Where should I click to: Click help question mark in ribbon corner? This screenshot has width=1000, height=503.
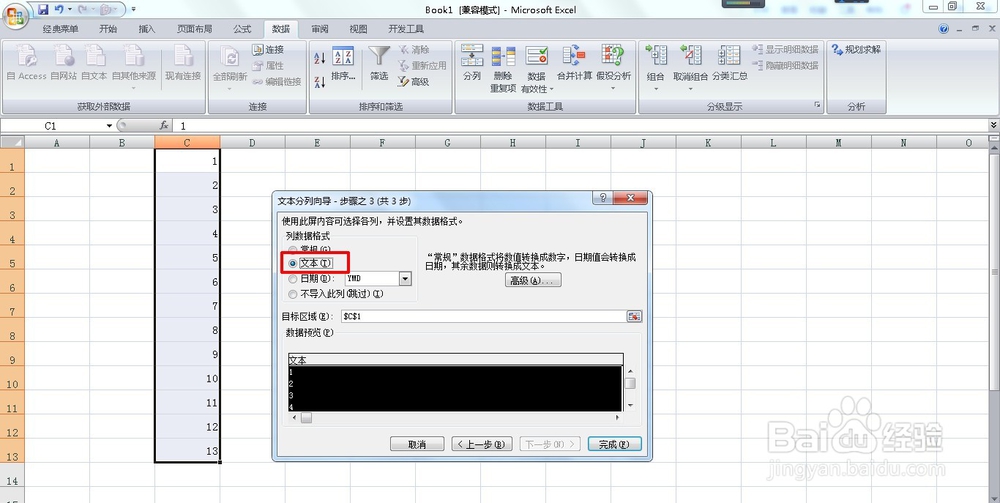(x=944, y=29)
